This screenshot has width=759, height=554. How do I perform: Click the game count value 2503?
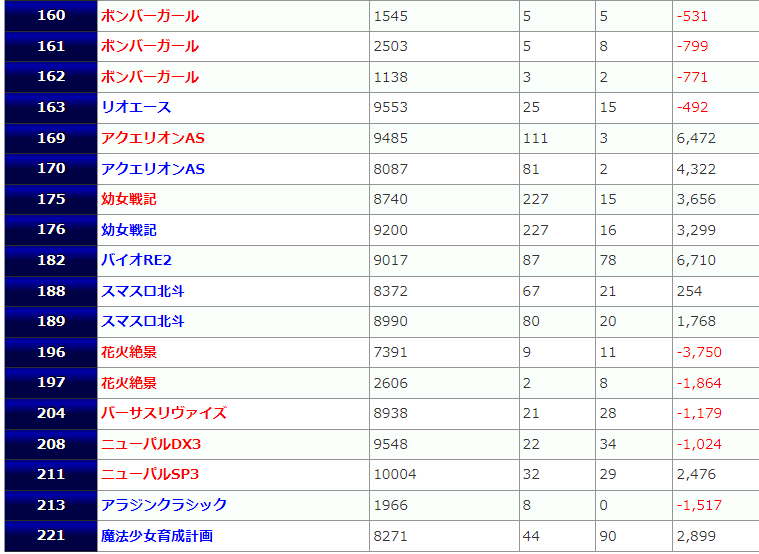click(391, 46)
